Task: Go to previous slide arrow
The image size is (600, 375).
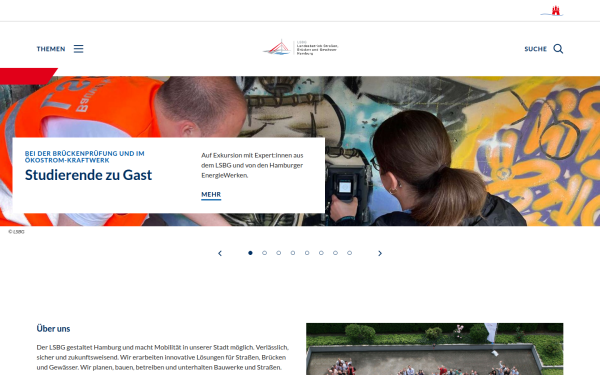Action: pos(220,253)
